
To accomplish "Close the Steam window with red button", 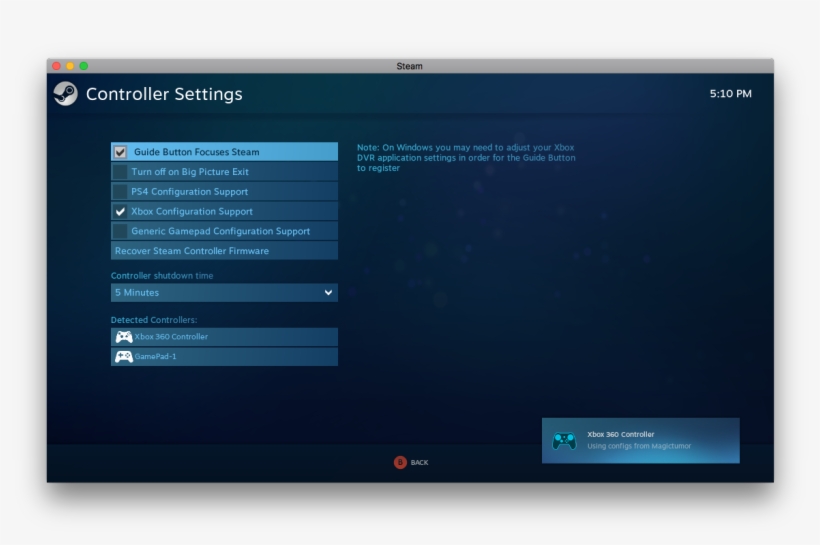I will pos(56,66).
